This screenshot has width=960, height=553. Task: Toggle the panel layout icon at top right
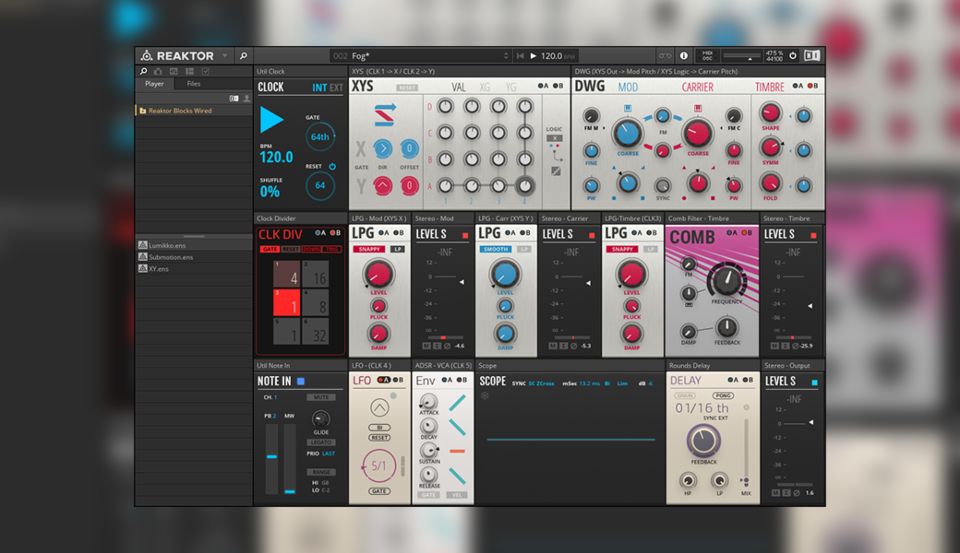(x=812, y=56)
